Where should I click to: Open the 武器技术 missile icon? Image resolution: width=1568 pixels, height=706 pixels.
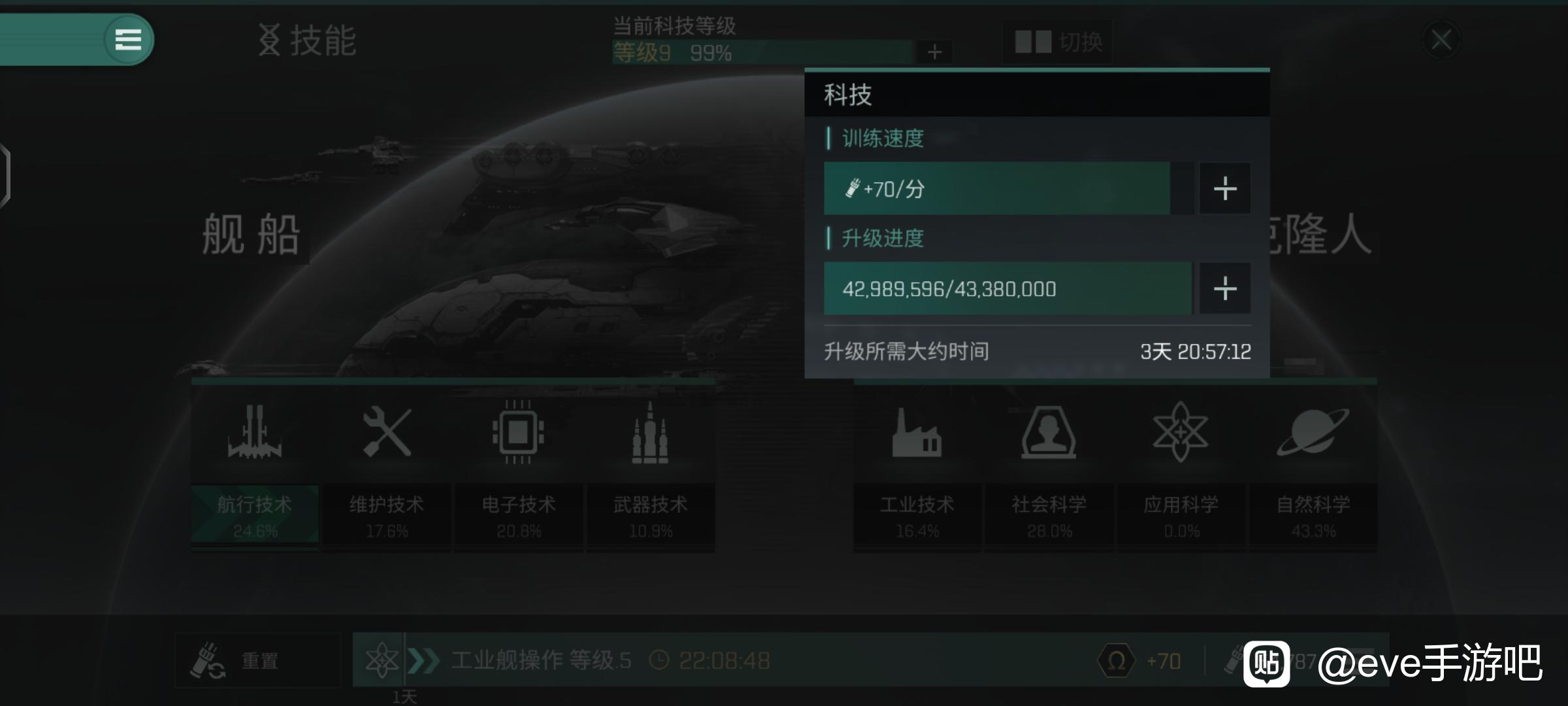pyautogui.click(x=650, y=432)
